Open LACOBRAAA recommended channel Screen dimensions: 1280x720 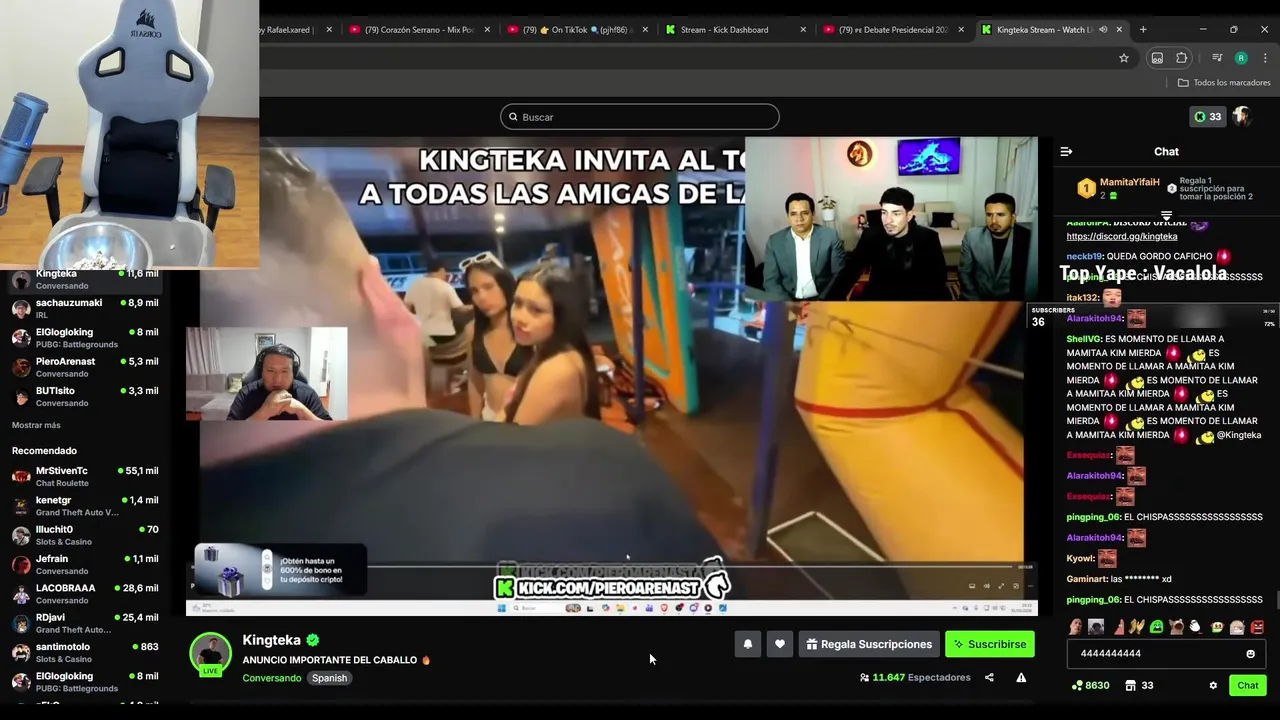[x=85, y=593]
